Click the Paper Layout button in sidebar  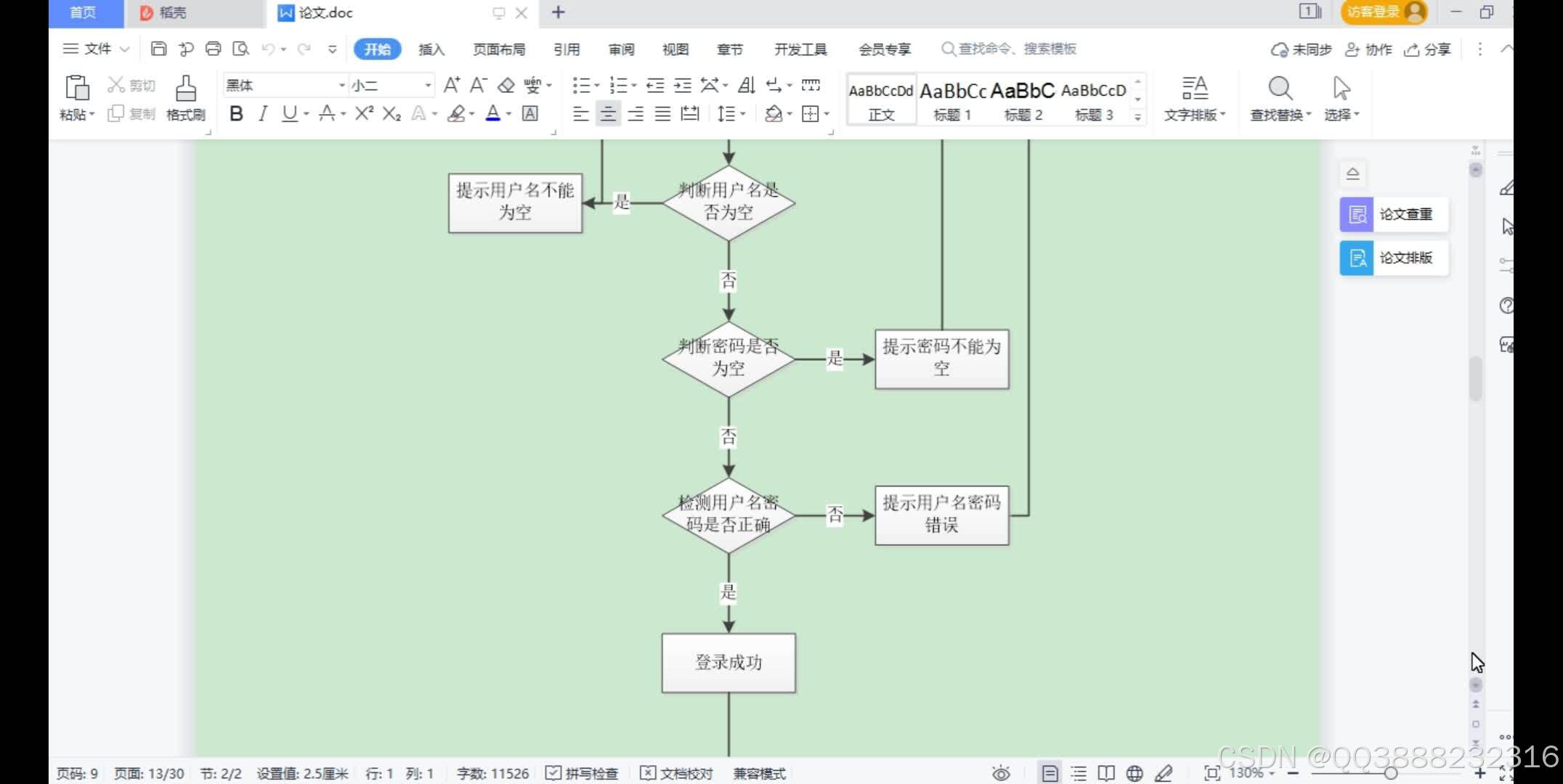pos(1394,258)
